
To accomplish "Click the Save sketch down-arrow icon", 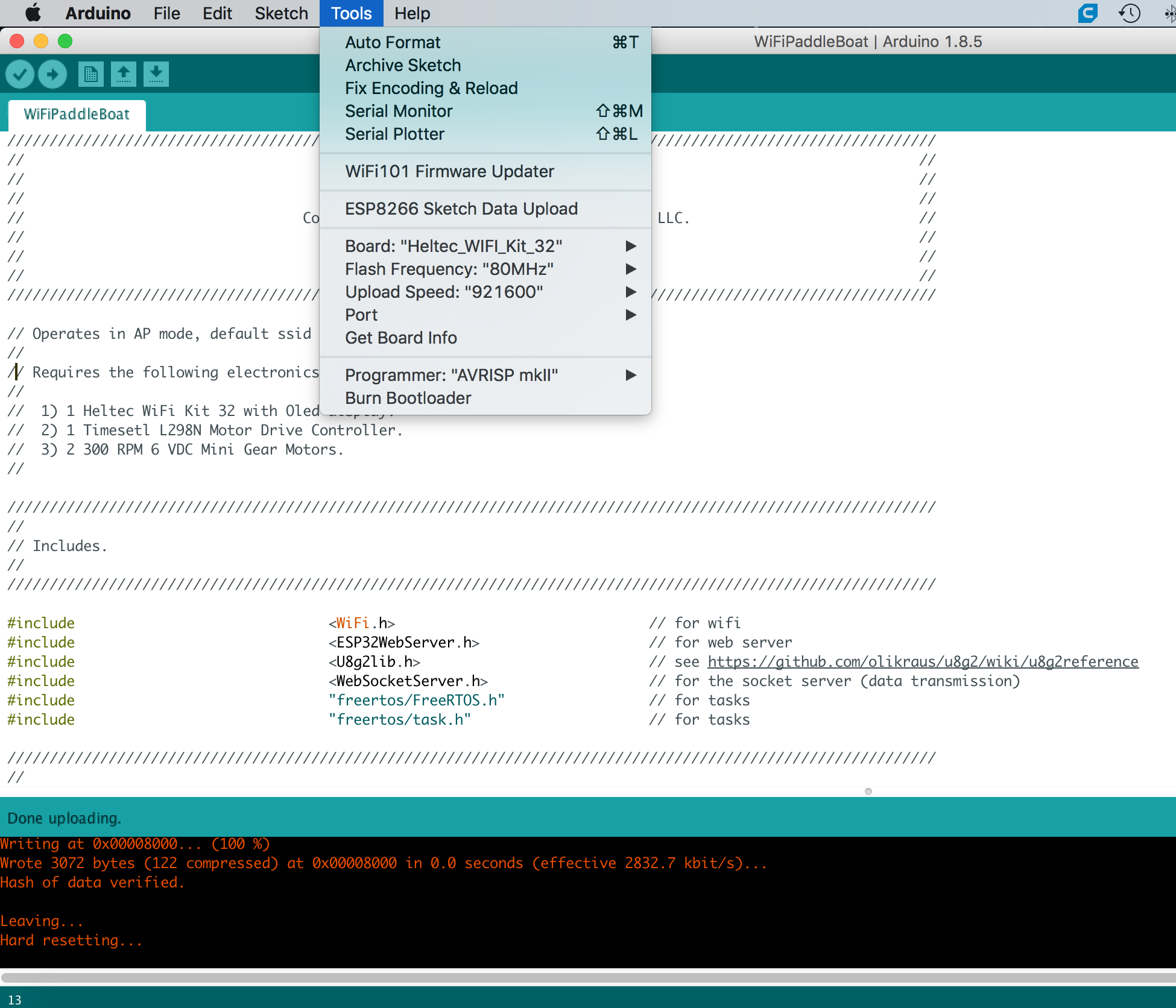I will pyautogui.click(x=156, y=74).
